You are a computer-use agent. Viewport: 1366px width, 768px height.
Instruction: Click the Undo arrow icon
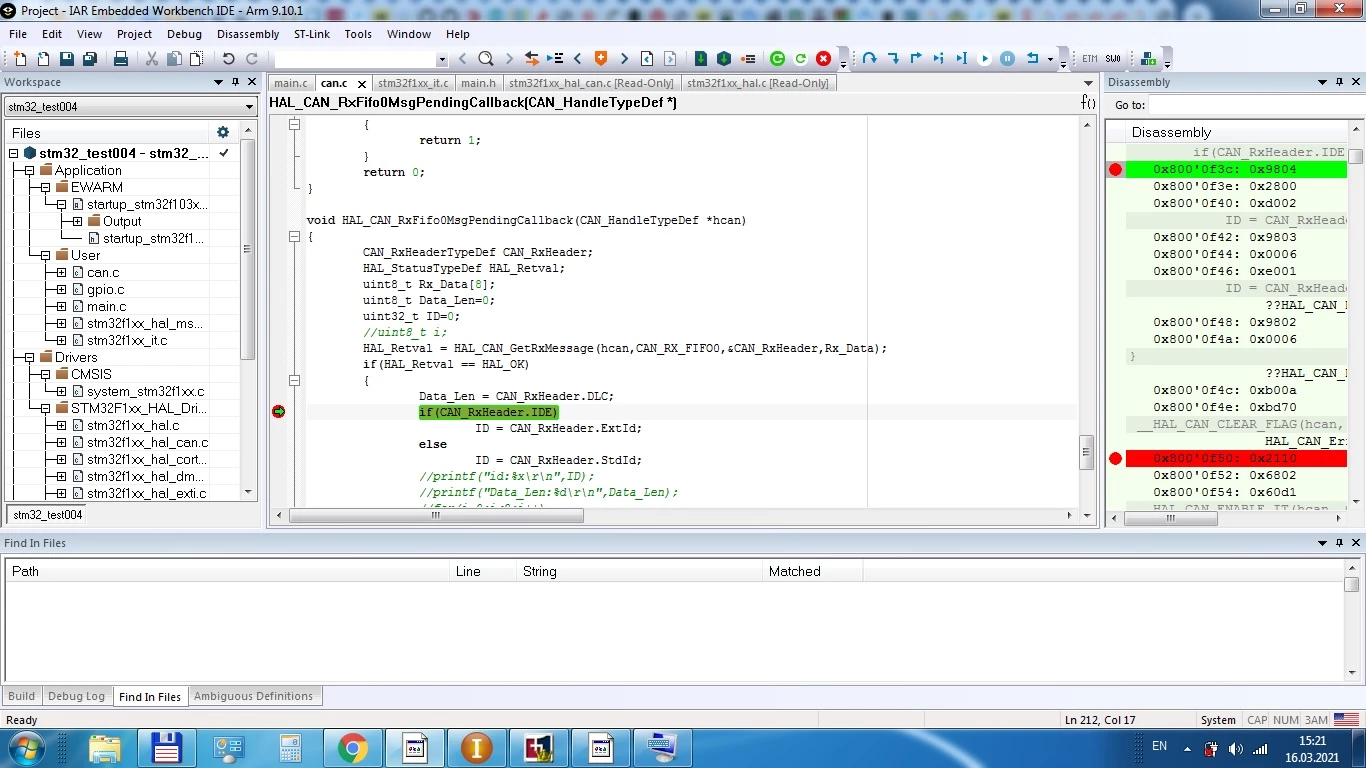(229, 59)
